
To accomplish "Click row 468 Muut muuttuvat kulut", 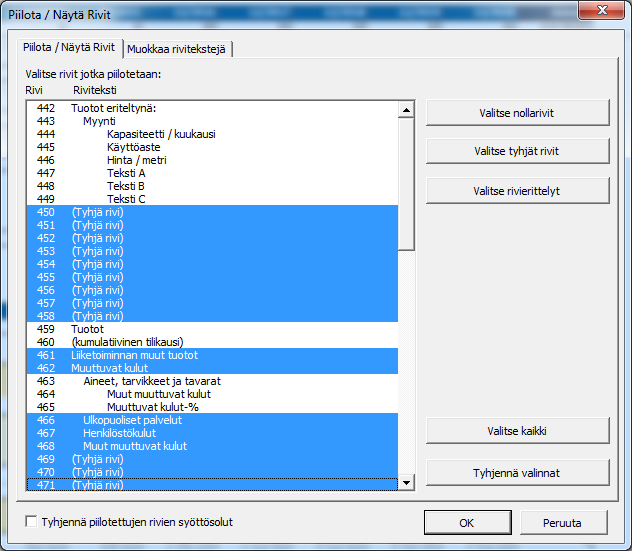I will coord(212,446).
